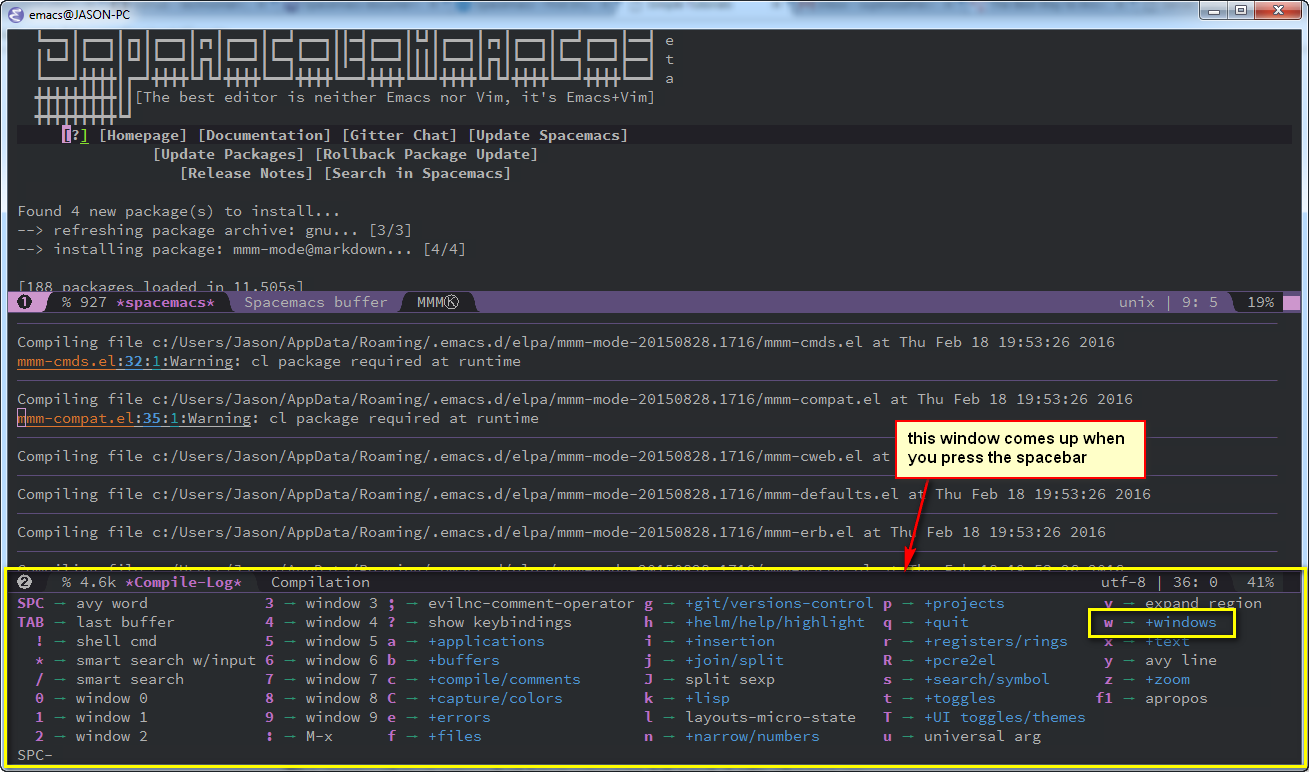The width and height of the screenshot is (1309, 772).
Task: Click the *Compile-Log* buffer name in the modeline
Action: click(183, 582)
